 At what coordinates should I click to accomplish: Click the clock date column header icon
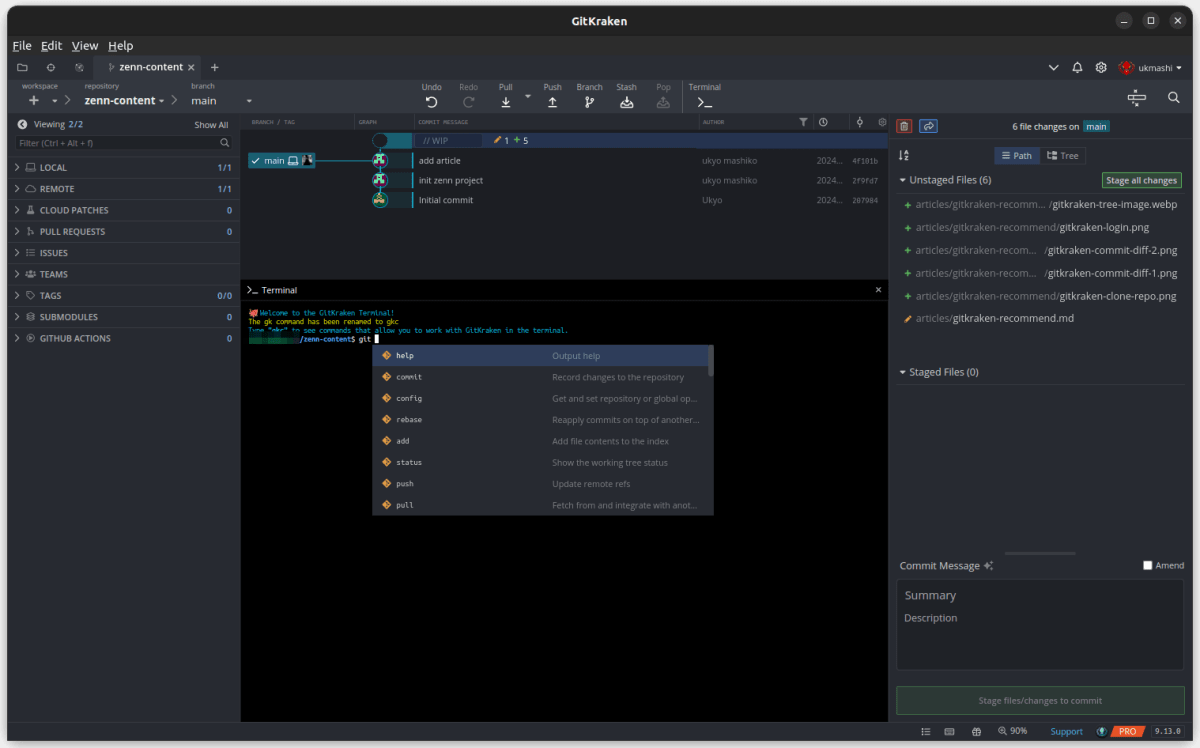[x=823, y=122]
